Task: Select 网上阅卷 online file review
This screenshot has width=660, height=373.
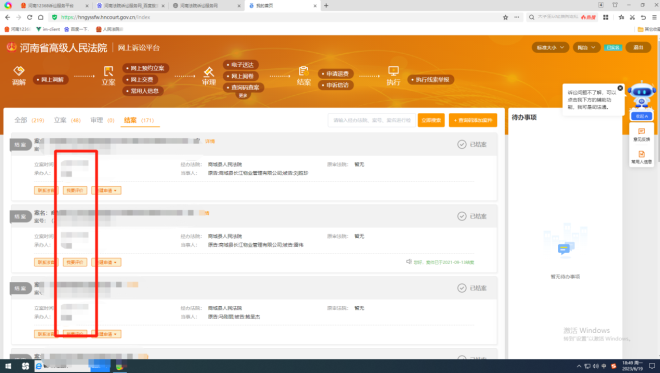Action: (241, 76)
